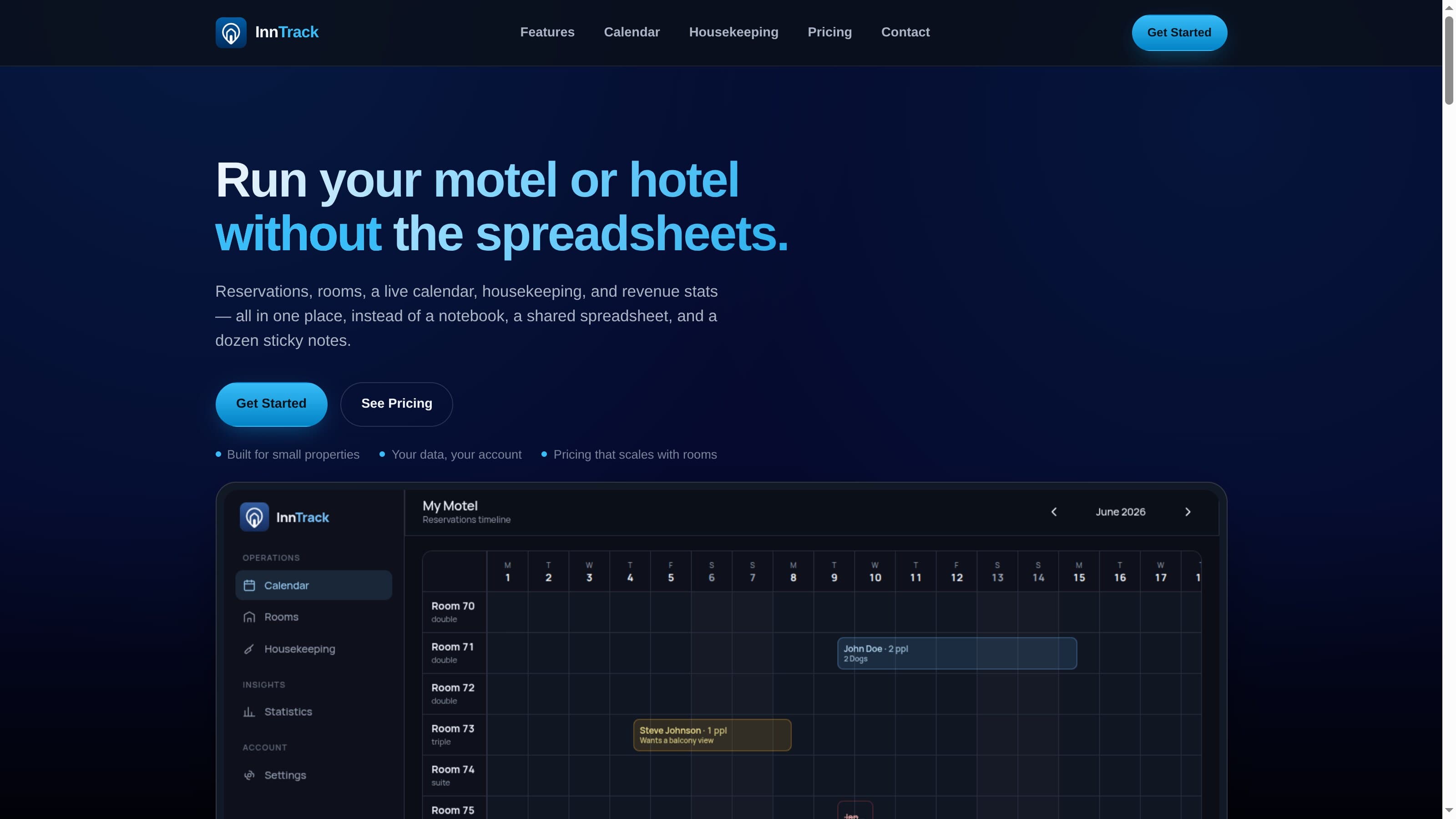1456x819 pixels.
Task: Select the Rooms icon in sidebar
Action: tap(249, 617)
